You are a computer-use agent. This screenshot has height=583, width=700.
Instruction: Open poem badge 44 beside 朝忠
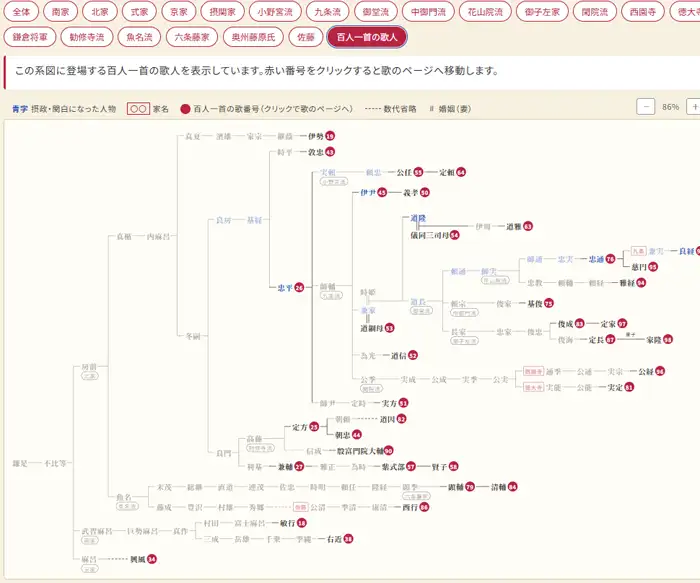click(357, 435)
